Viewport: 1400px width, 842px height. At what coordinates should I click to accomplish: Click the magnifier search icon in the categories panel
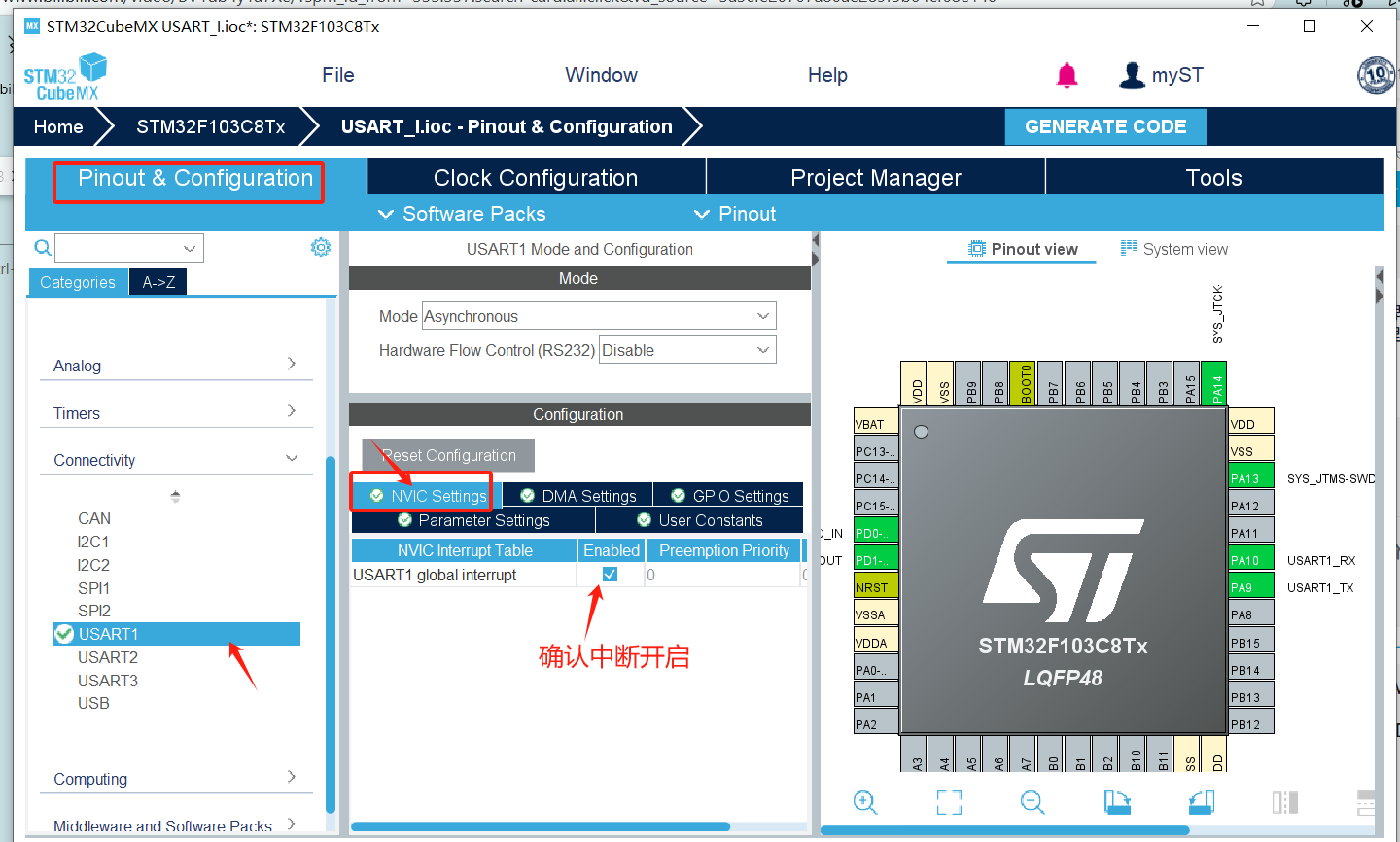pyautogui.click(x=42, y=248)
